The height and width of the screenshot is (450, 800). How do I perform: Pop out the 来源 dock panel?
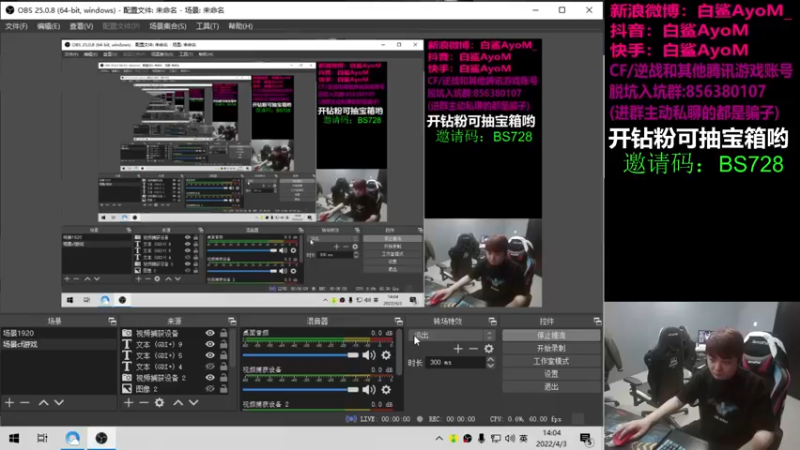pos(232,321)
